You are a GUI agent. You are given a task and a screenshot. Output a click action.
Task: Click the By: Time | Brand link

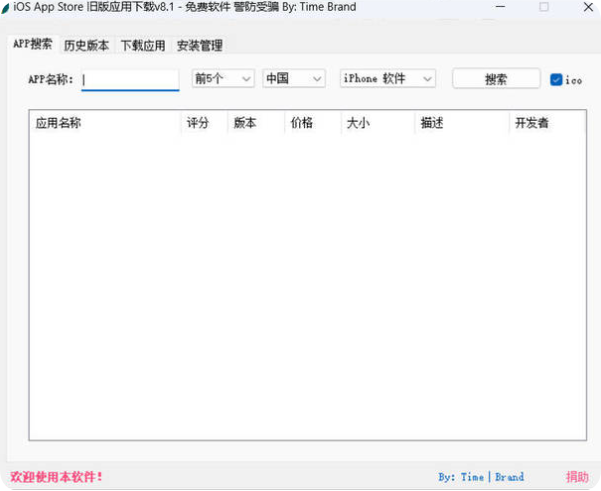point(481,477)
